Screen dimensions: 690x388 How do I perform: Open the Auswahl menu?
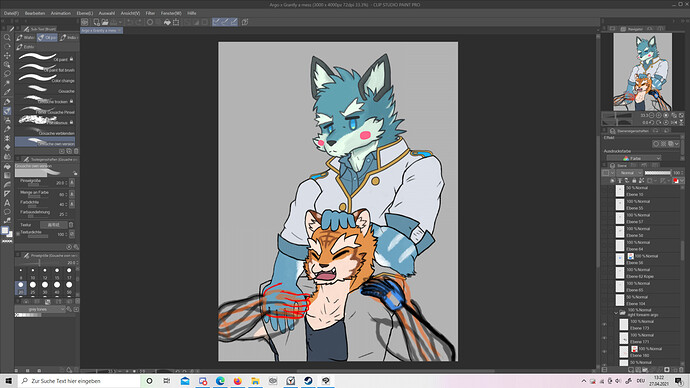click(x=106, y=13)
